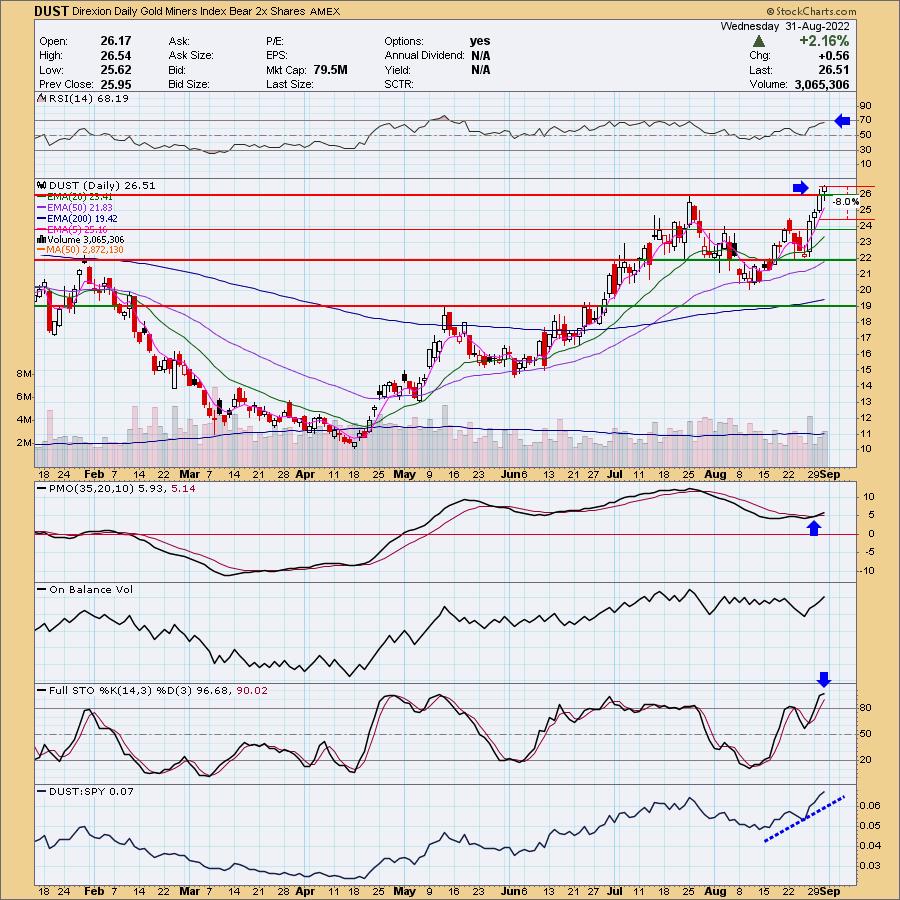Click the RSI(14) 68.19 indicator label
Viewport: 900px width, 900px height.
click(88, 98)
